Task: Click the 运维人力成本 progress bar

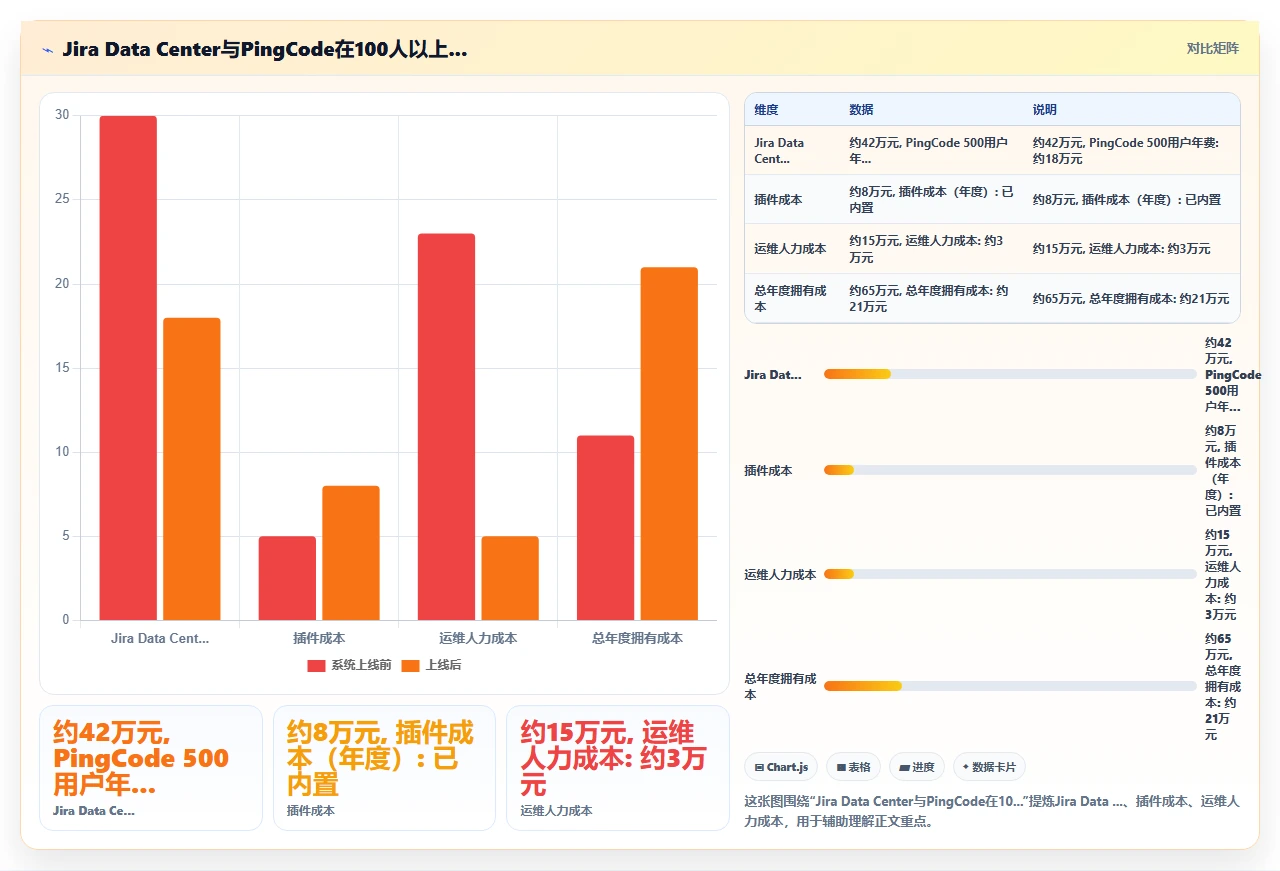Action: click(x=1010, y=574)
